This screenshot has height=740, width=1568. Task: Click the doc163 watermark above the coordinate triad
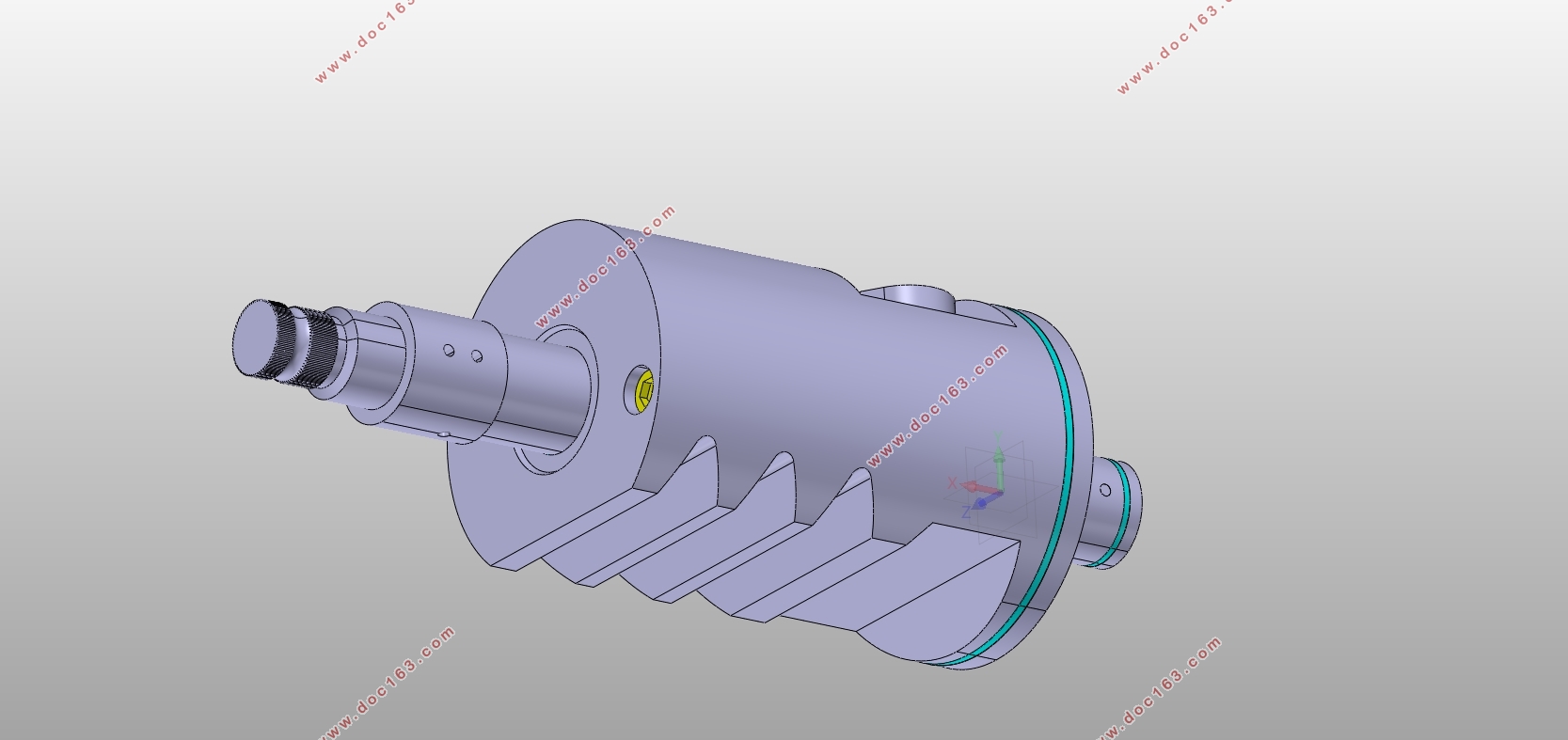(x=937, y=406)
